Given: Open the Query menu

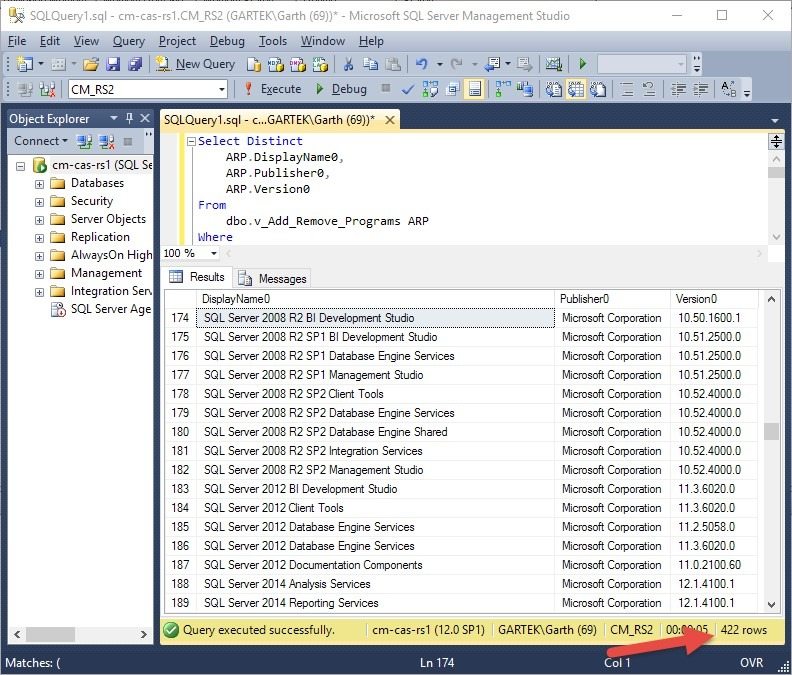Looking at the screenshot, I should [x=128, y=41].
